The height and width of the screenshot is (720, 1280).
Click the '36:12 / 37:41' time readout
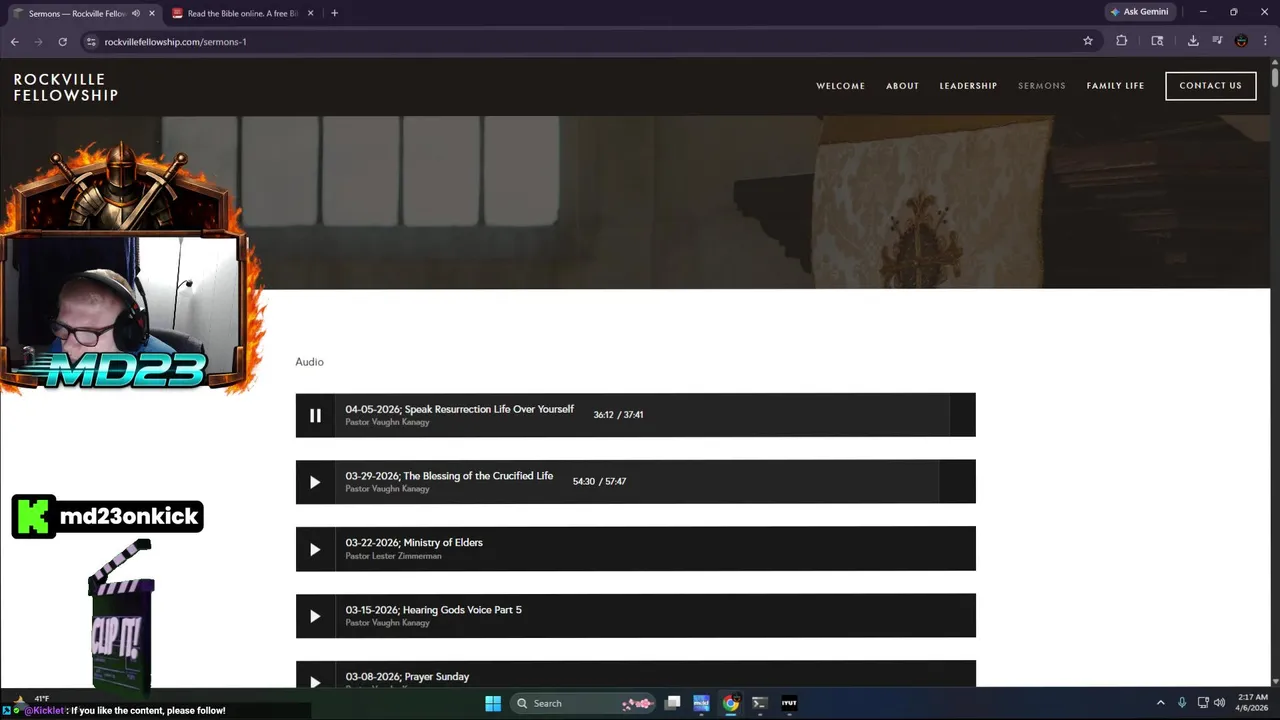(x=618, y=415)
